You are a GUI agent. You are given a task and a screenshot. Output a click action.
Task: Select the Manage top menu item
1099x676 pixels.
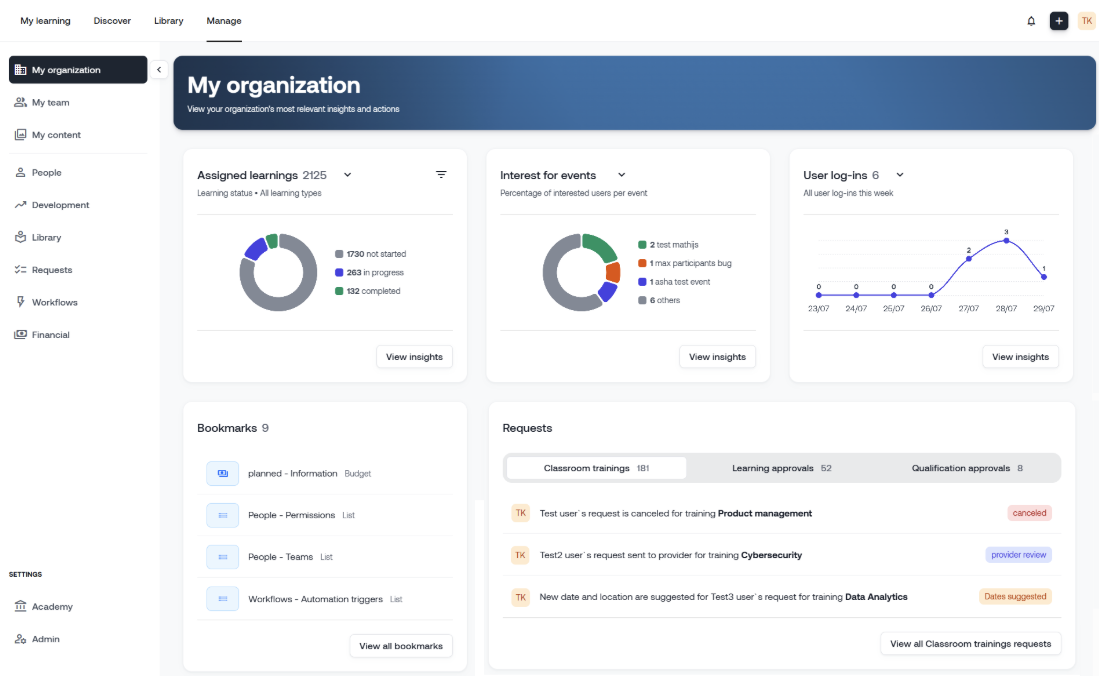224,21
